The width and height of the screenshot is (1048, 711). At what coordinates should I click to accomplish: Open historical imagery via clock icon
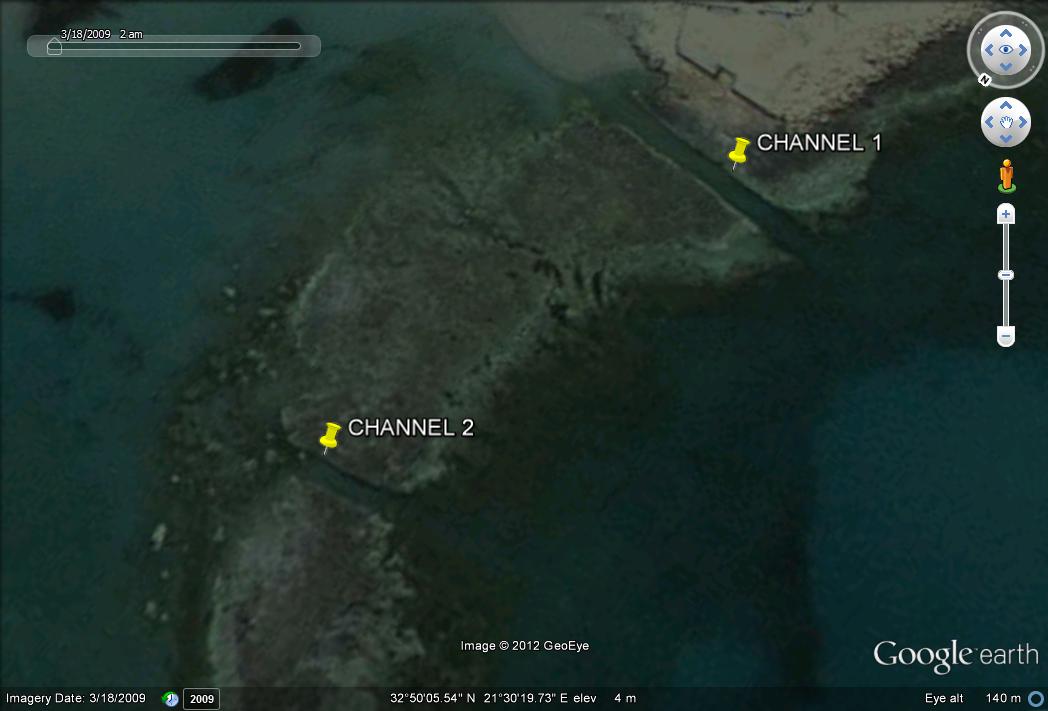171,699
